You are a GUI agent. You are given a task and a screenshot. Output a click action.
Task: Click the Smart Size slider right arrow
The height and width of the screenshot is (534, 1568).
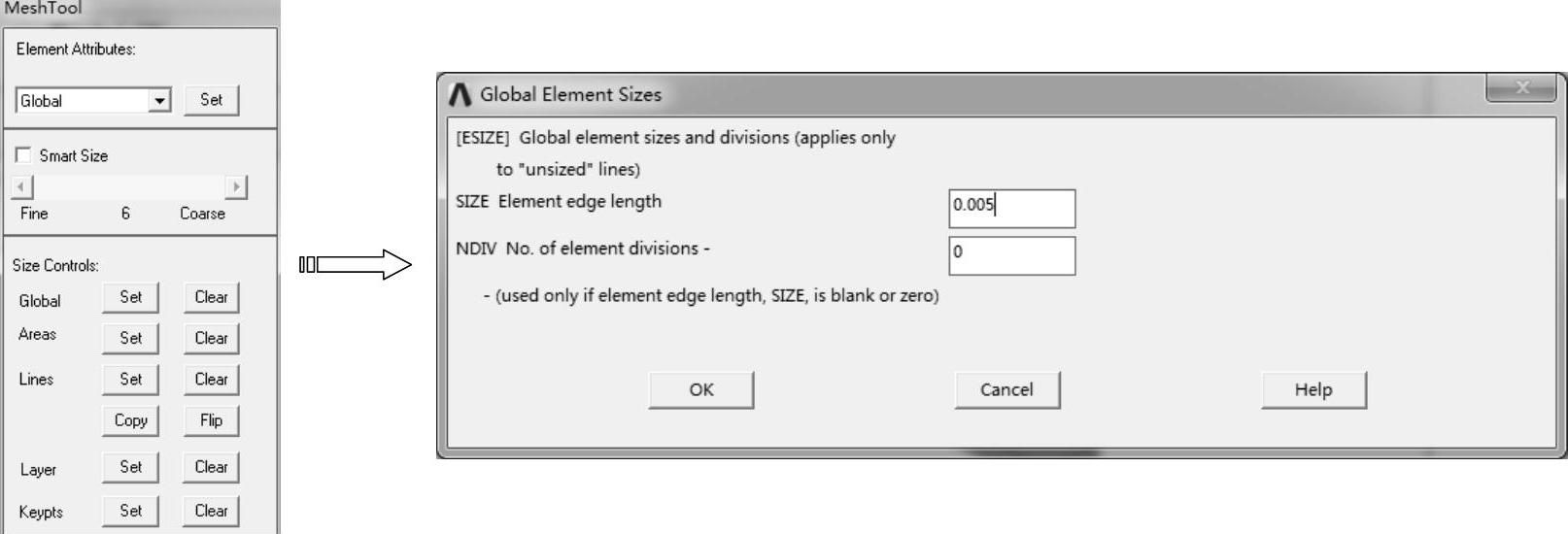(x=236, y=186)
